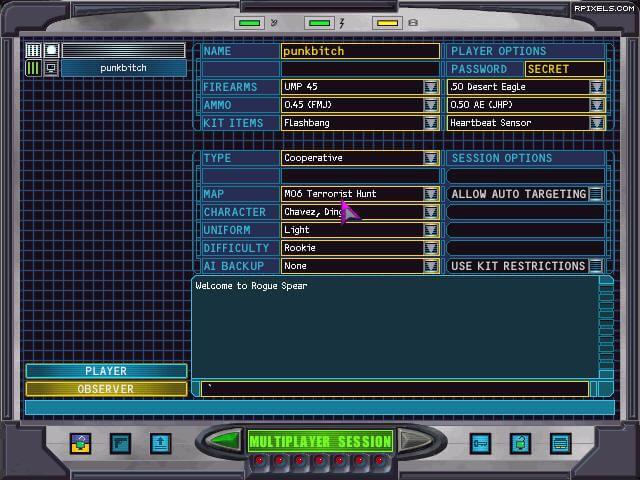Expand the Map dropdown showing M06 Terrorist Hunt
This screenshot has width=640, height=480.
431,194
